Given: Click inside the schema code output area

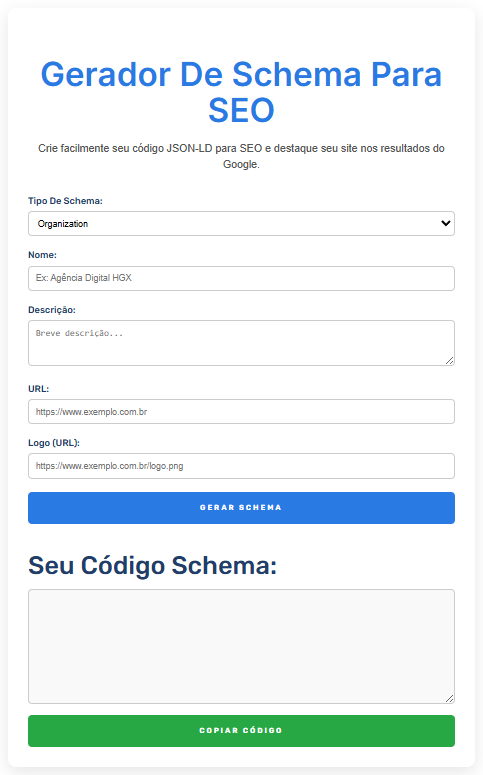Looking at the screenshot, I should click(x=241, y=646).
